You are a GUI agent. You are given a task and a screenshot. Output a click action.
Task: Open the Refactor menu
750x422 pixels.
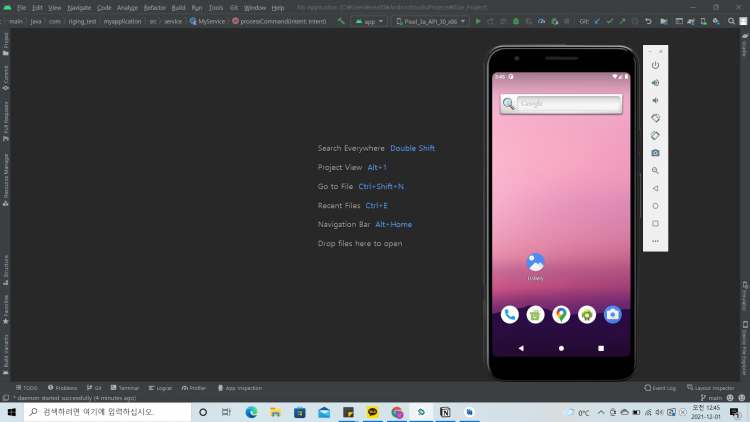154,7
